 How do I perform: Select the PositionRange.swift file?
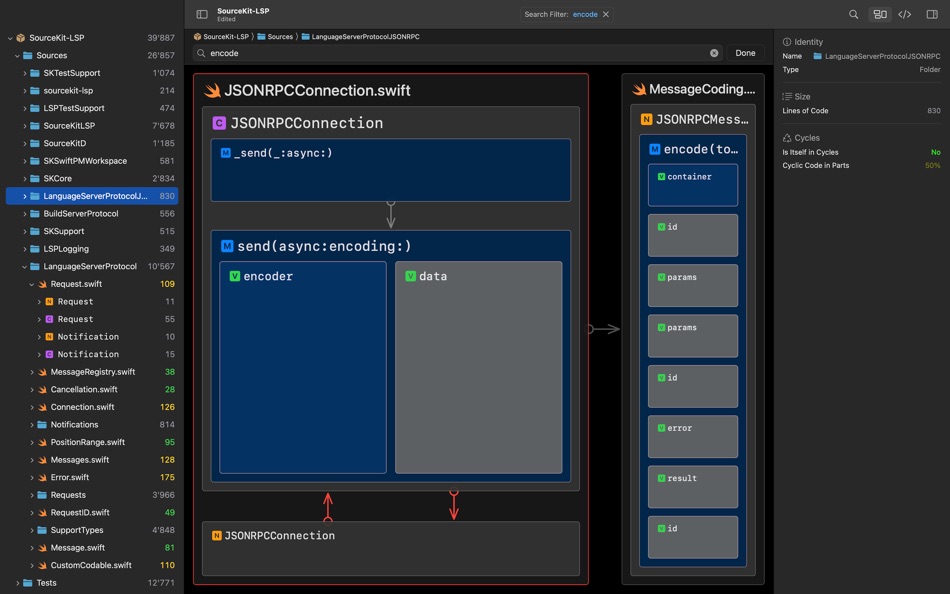click(92, 442)
